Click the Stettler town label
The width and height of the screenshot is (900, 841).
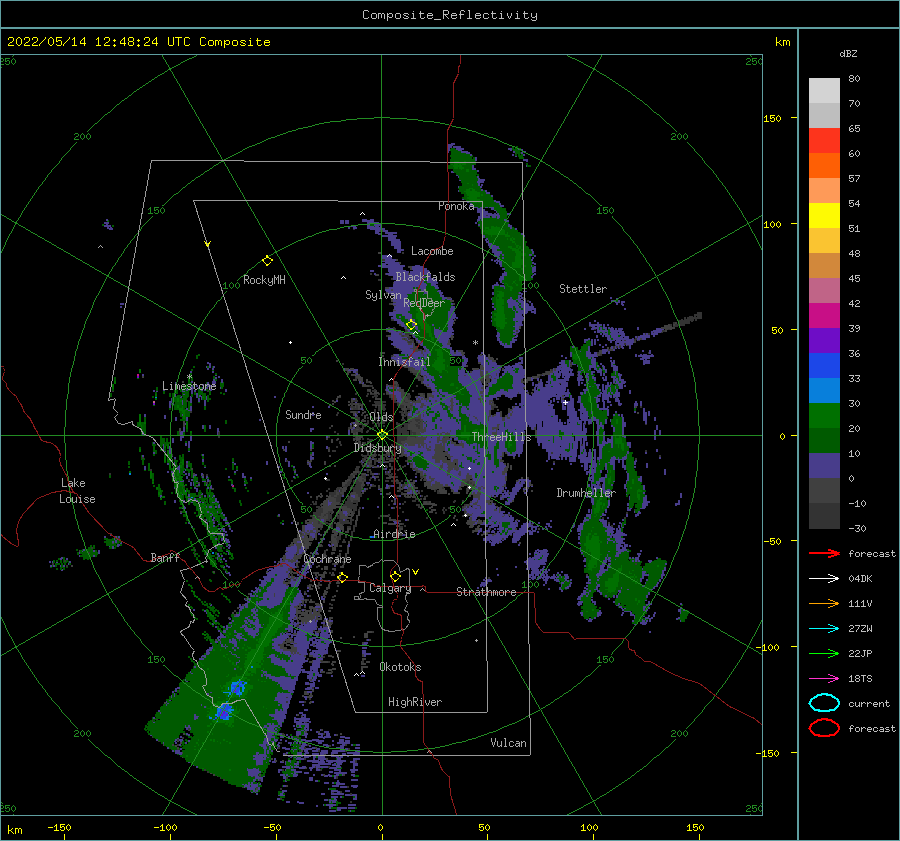(x=583, y=289)
